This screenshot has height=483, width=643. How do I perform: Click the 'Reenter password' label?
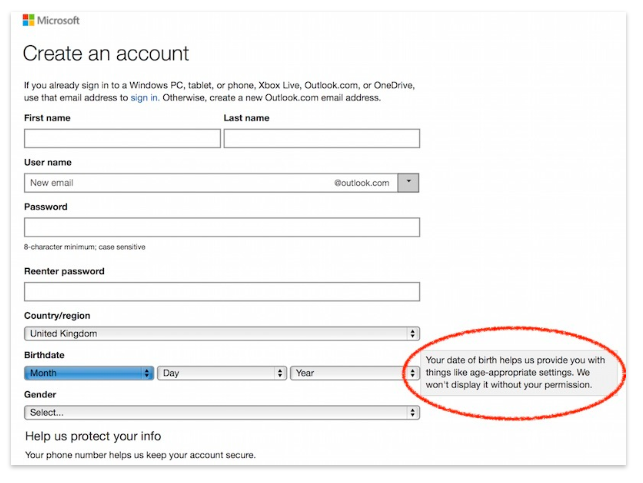64,271
